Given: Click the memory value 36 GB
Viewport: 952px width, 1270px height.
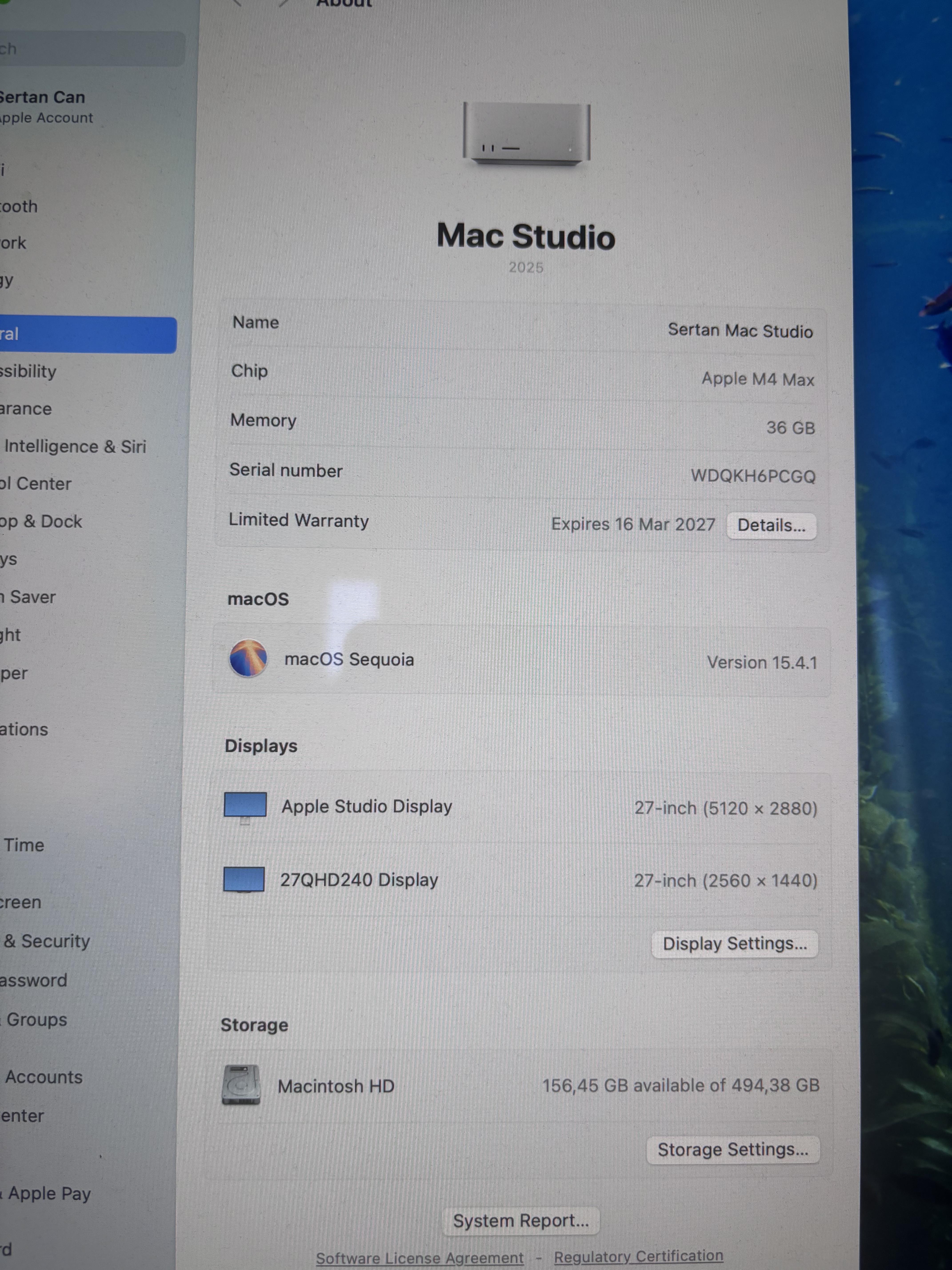Looking at the screenshot, I should tap(790, 428).
